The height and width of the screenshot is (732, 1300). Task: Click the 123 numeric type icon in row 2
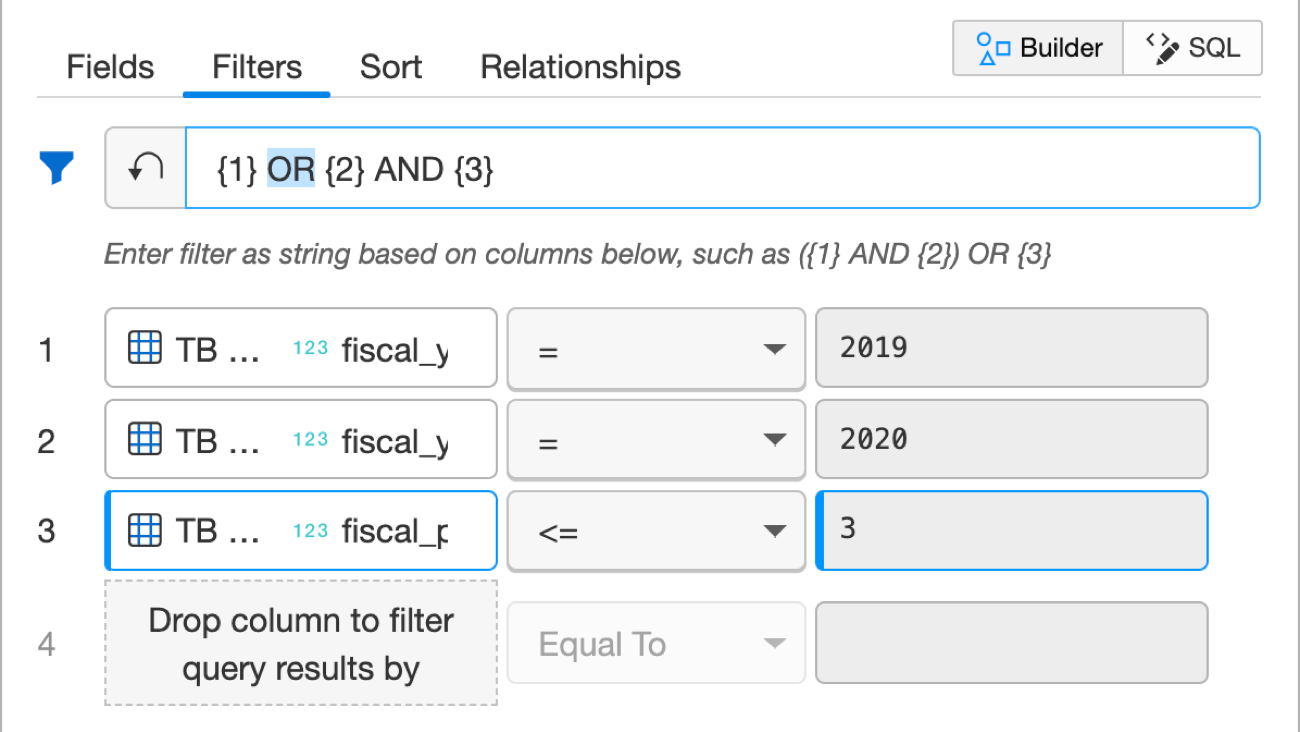(310, 440)
